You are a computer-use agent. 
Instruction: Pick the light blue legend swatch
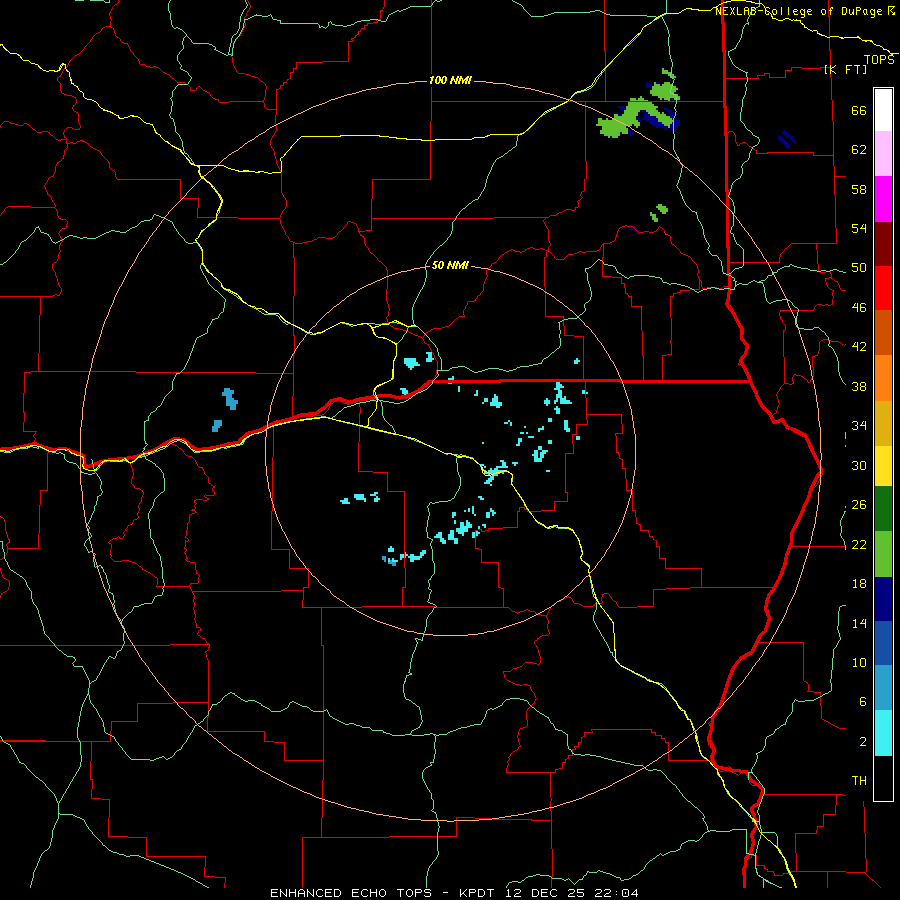point(883,688)
